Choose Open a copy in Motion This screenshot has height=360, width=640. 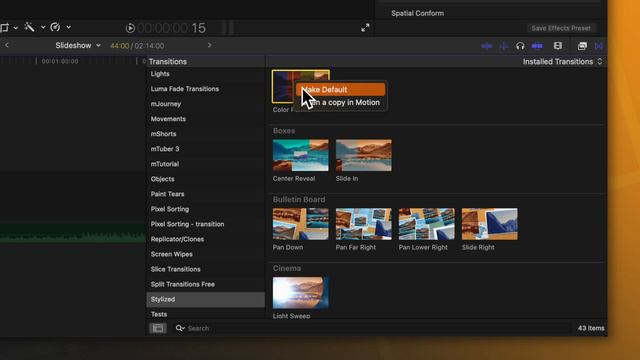[340, 102]
